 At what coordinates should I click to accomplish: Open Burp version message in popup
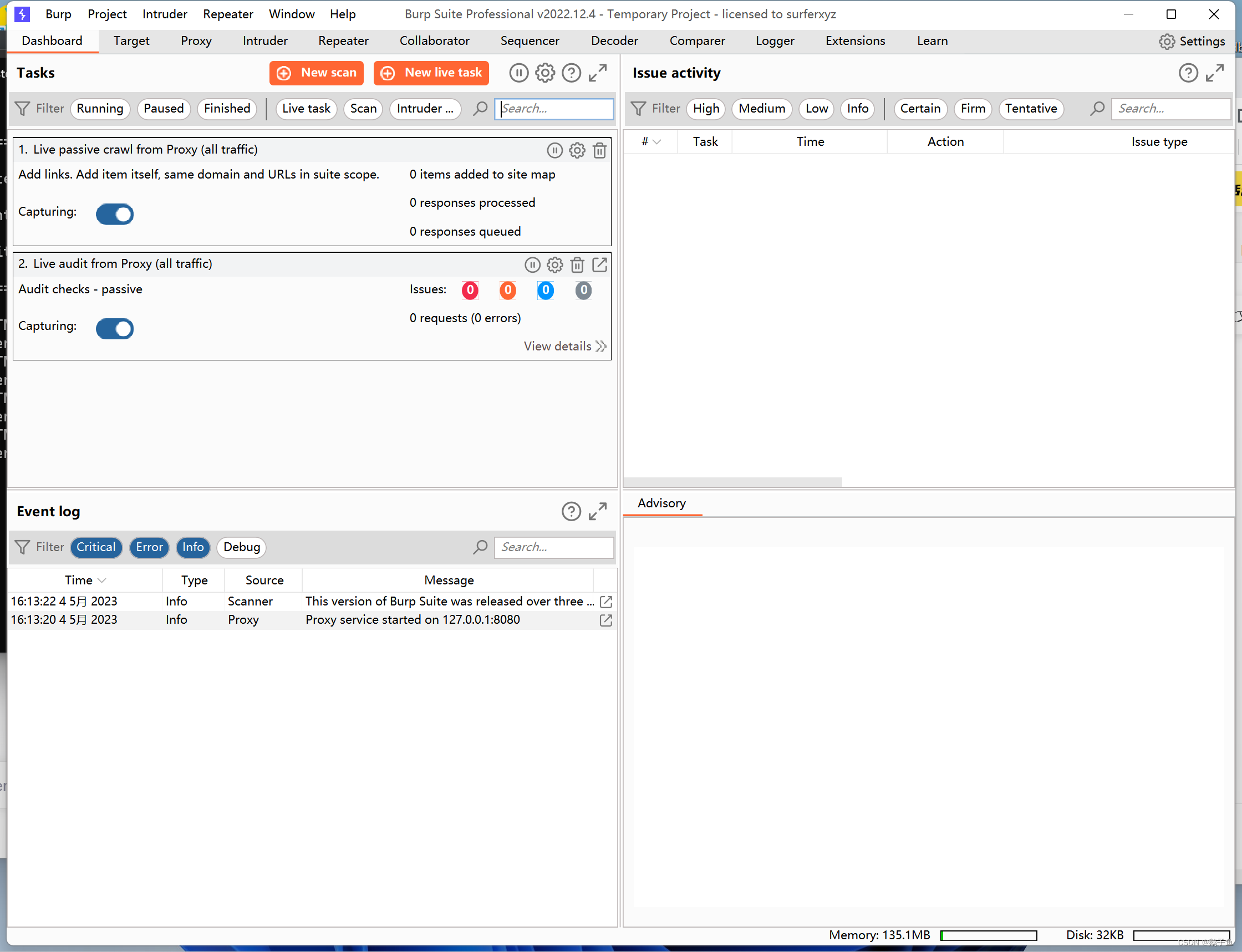tap(605, 601)
